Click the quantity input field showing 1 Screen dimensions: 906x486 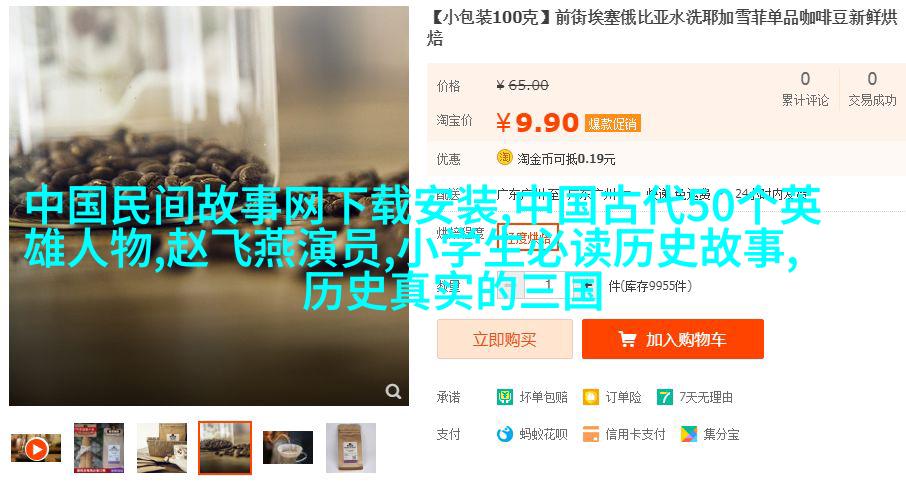[549, 285]
